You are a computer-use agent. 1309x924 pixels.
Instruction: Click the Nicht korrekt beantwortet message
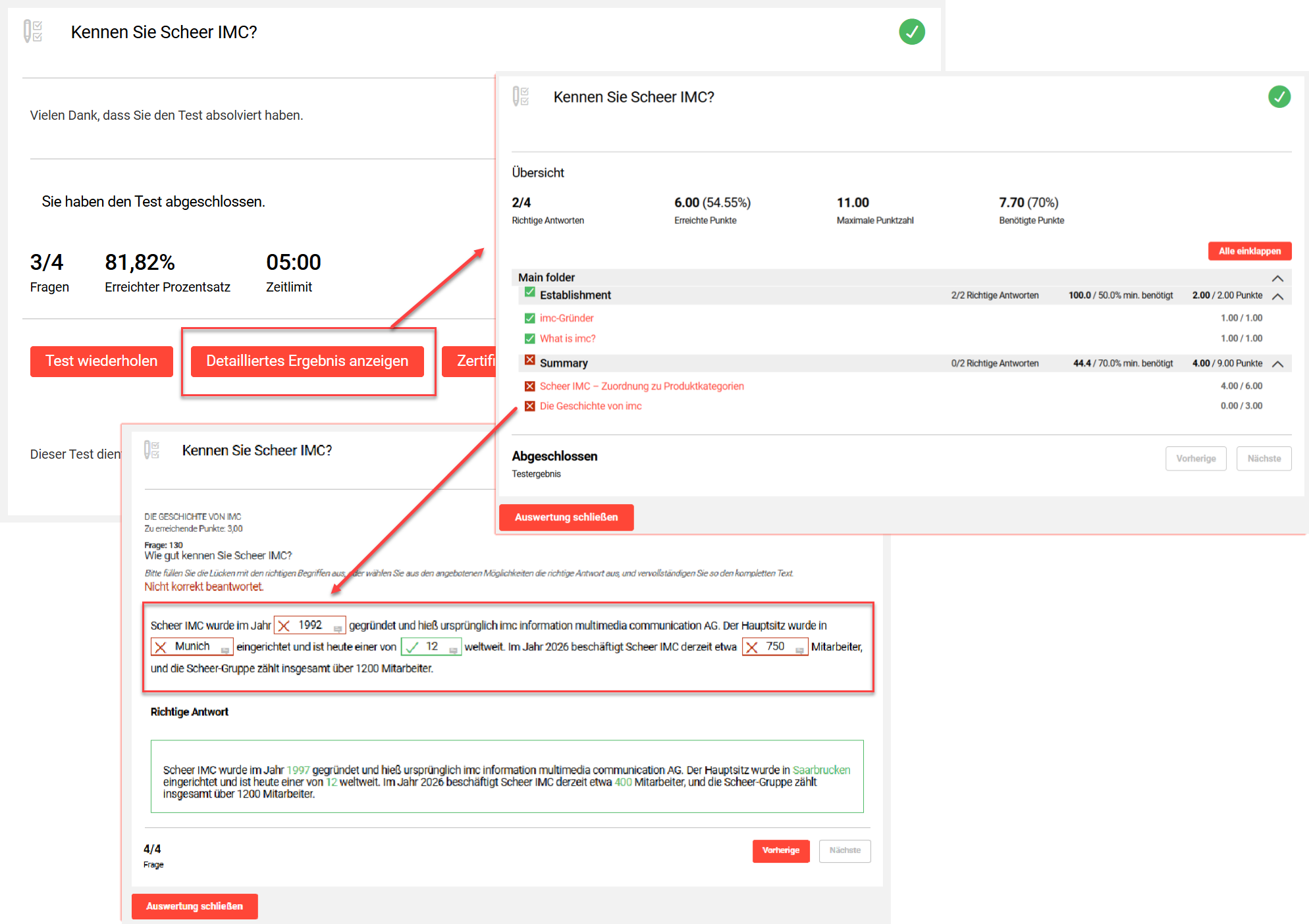click(204, 586)
